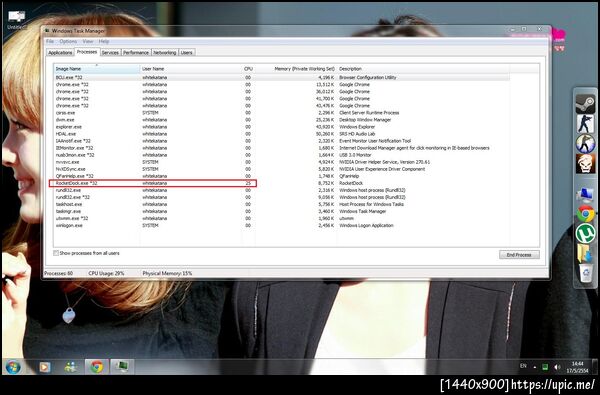Open Counter-Strike soldier icon in dock
This screenshot has height=395, width=600.
tap(585, 124)
